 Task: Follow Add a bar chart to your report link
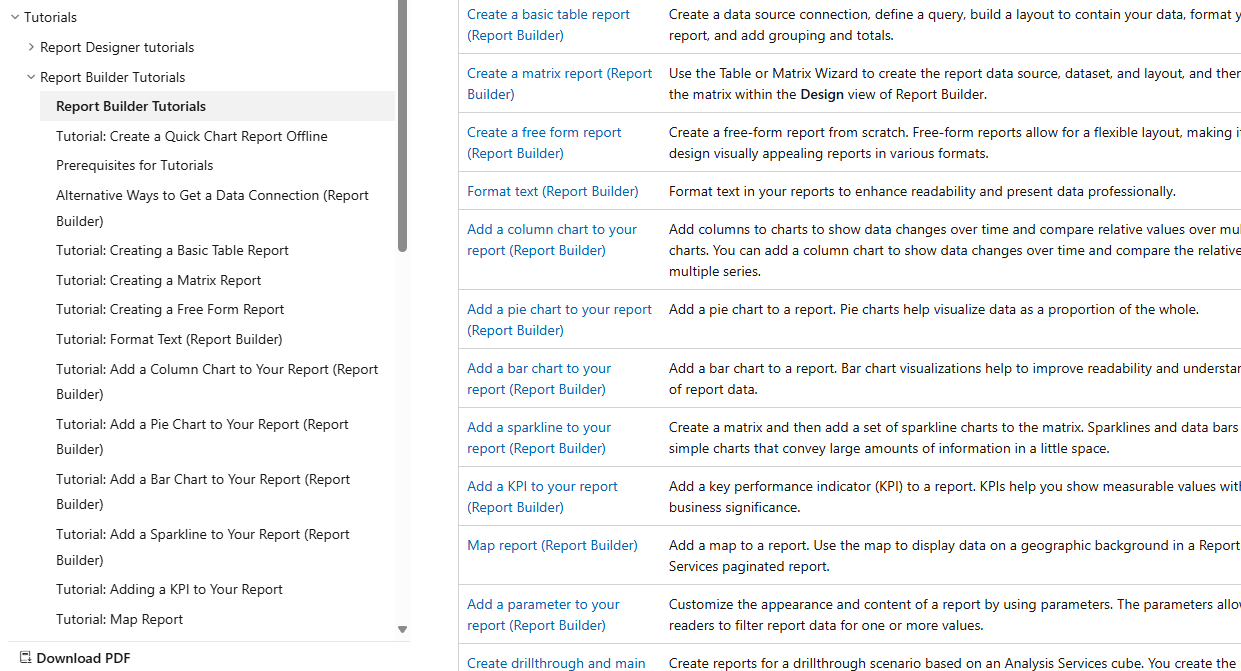[539, 379]
